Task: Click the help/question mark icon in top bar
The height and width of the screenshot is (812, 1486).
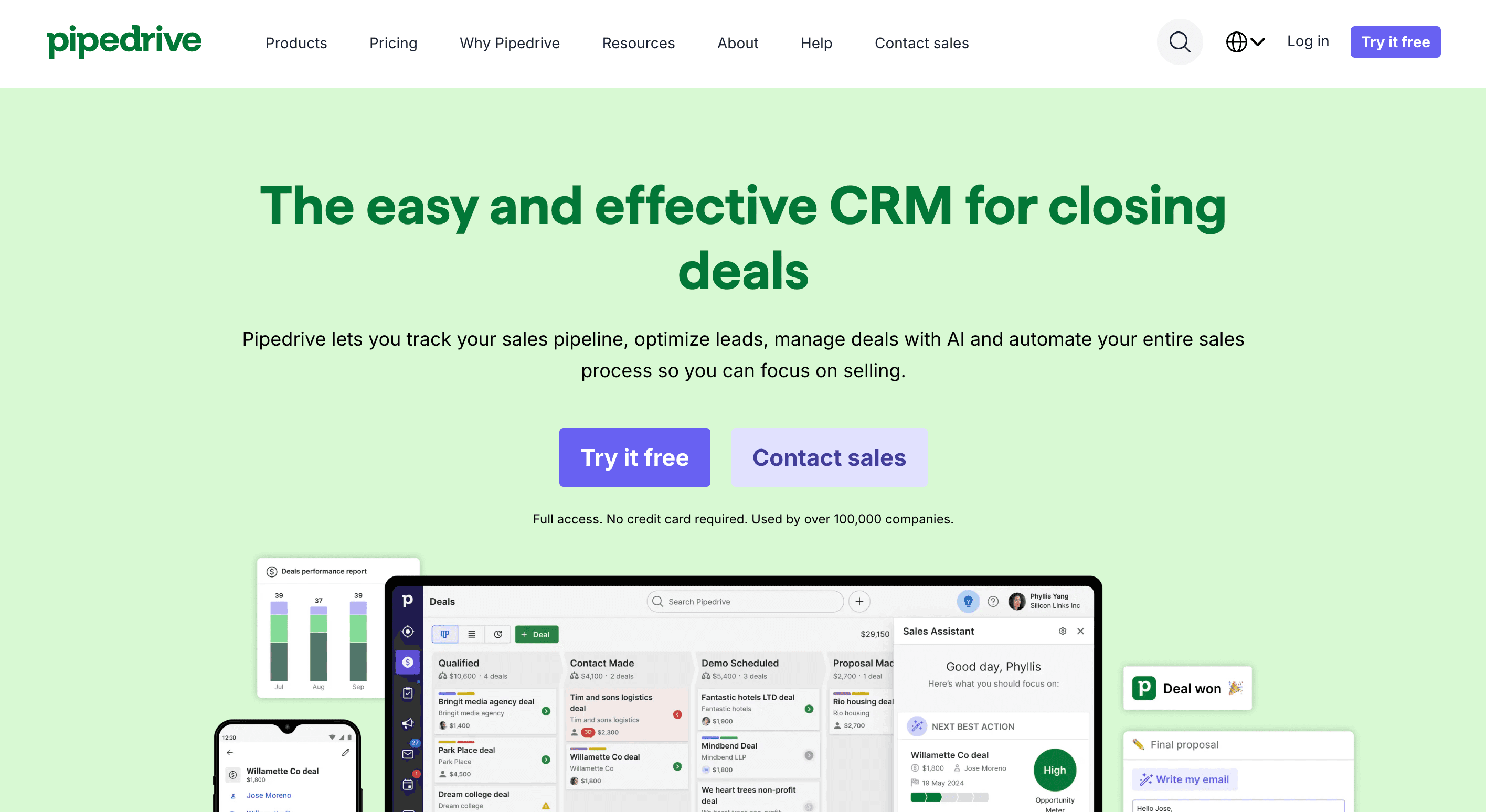Action: click(x=992, y=601)
